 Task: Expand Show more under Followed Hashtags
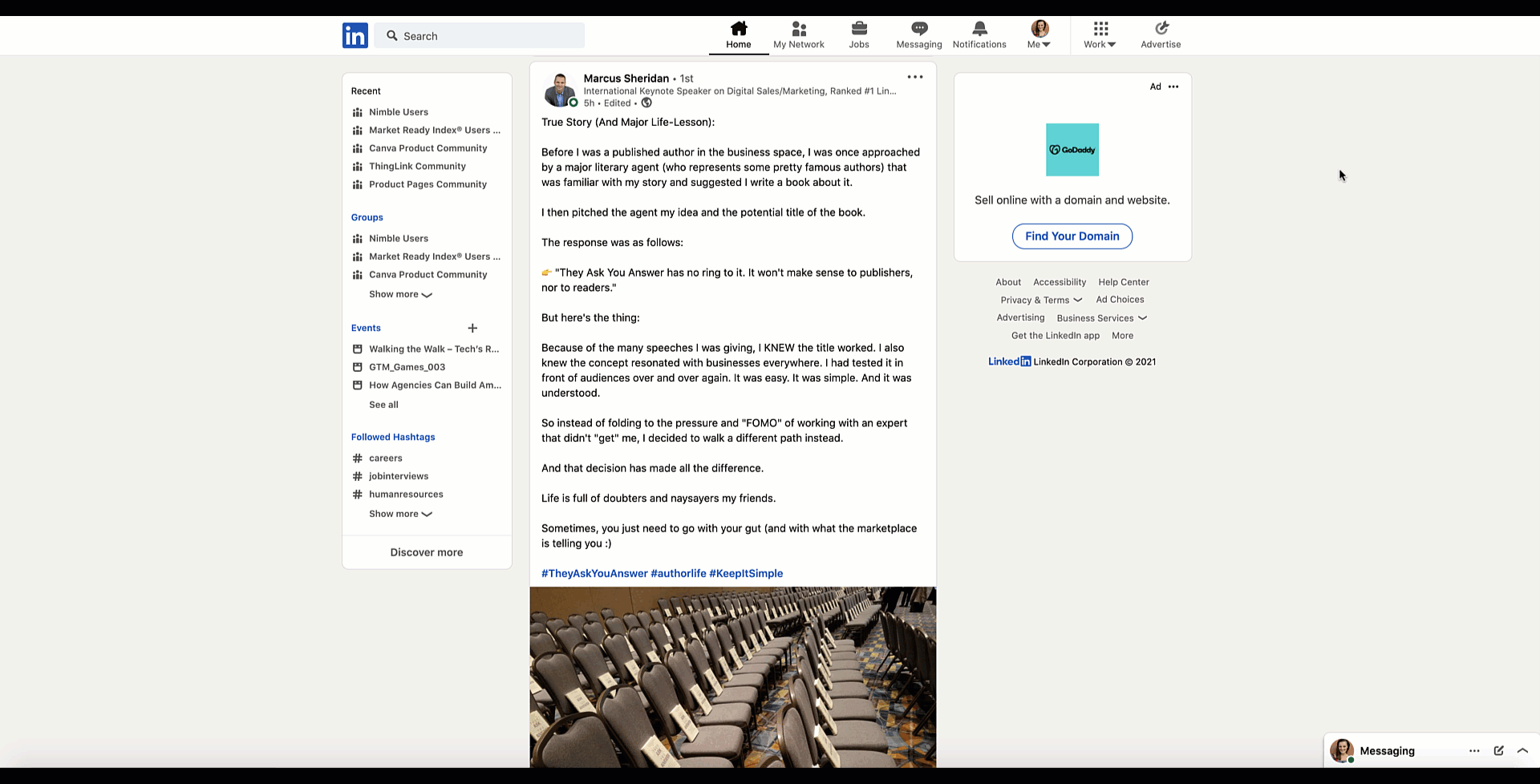400,514
